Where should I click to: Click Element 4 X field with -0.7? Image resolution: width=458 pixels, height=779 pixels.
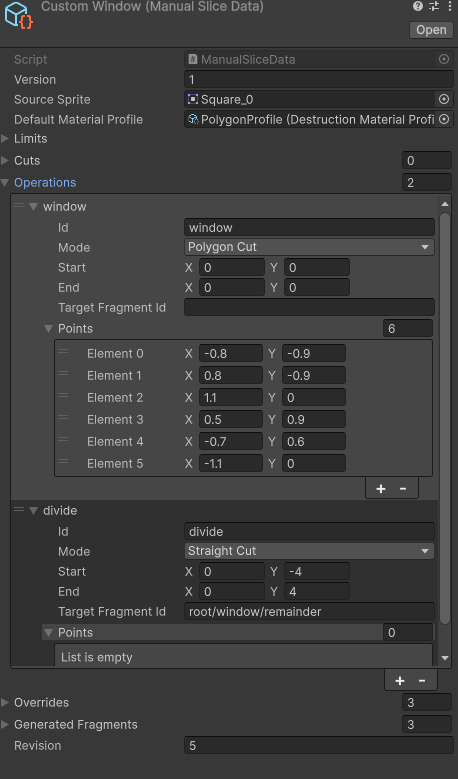(x=231, y=441)
